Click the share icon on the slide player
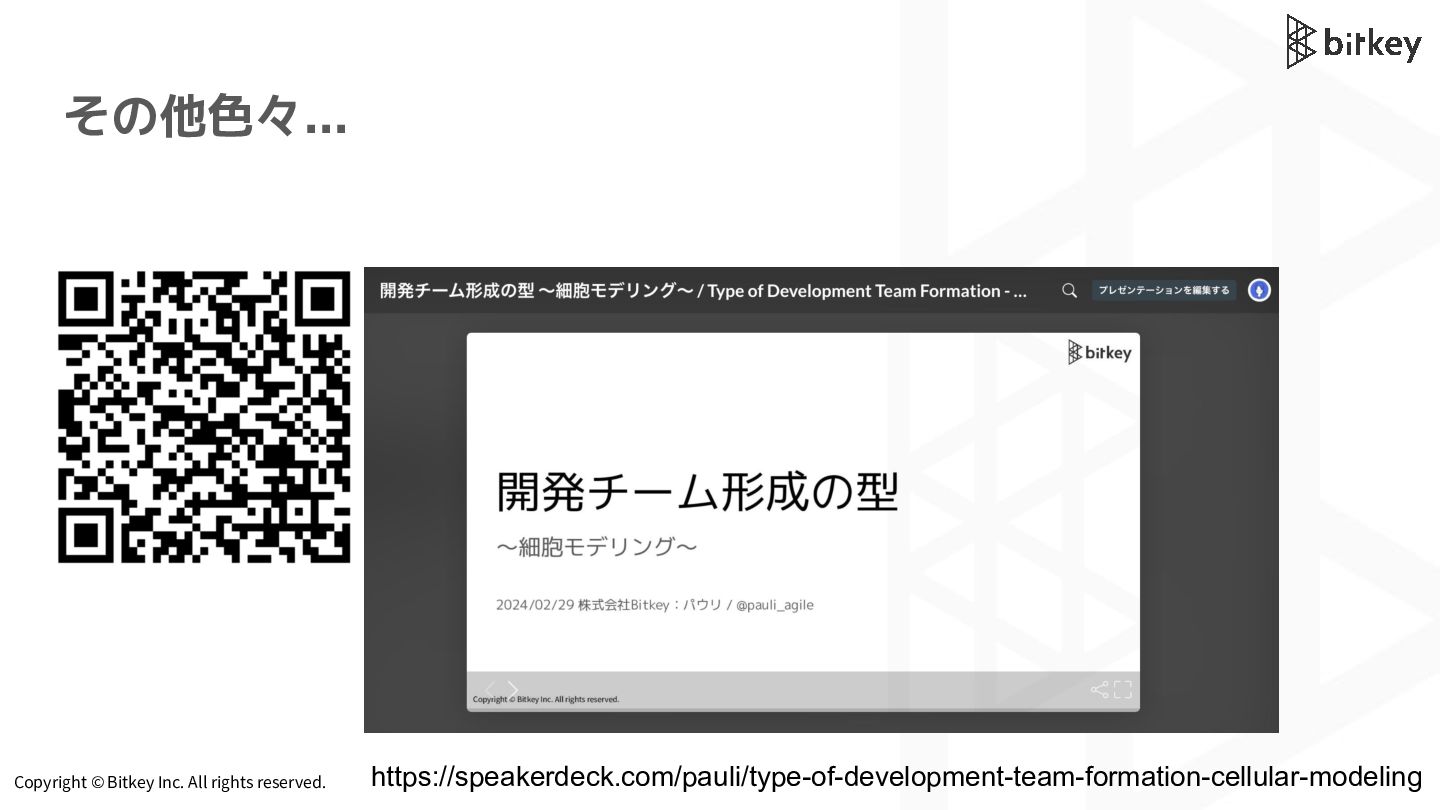Screen dimensions: 1440x810 pyautogui.click(x=1099, y=689)
